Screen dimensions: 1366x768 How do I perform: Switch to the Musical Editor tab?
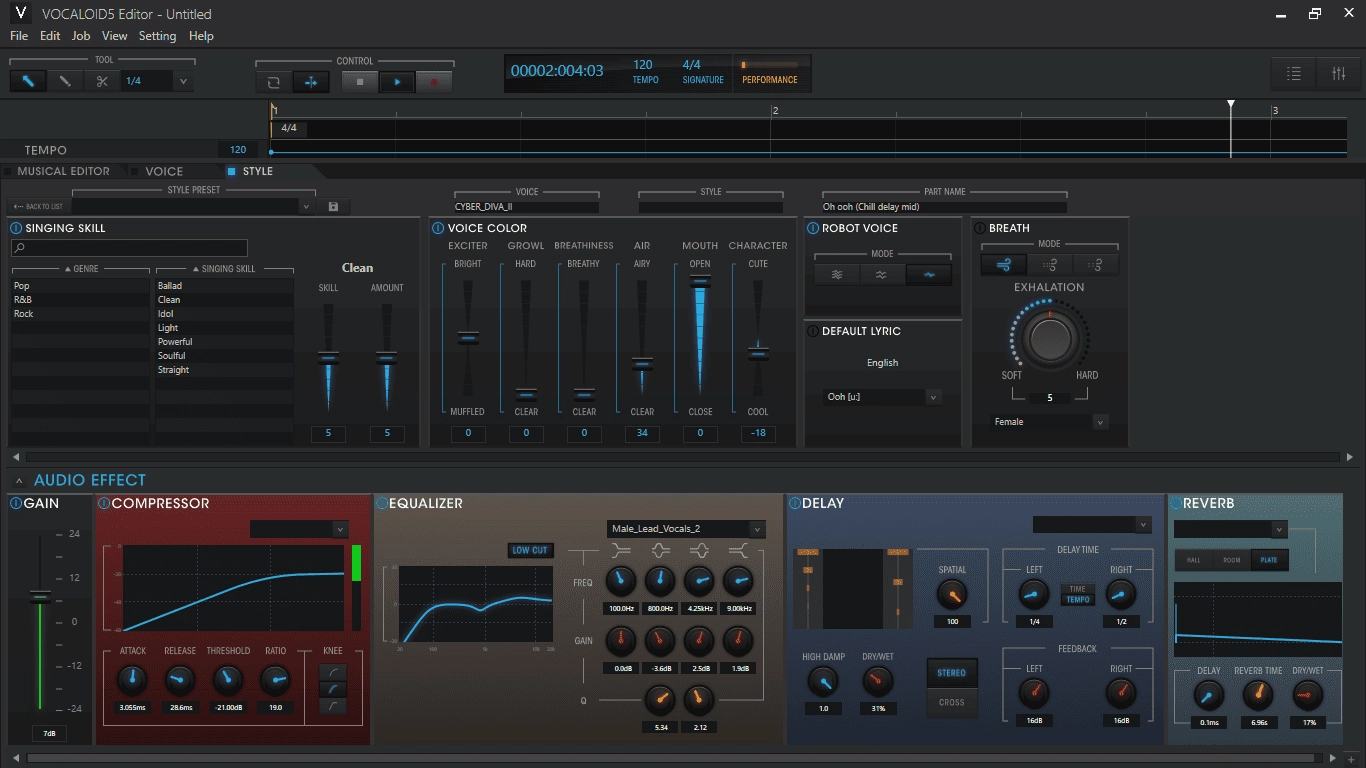point(63,171)
